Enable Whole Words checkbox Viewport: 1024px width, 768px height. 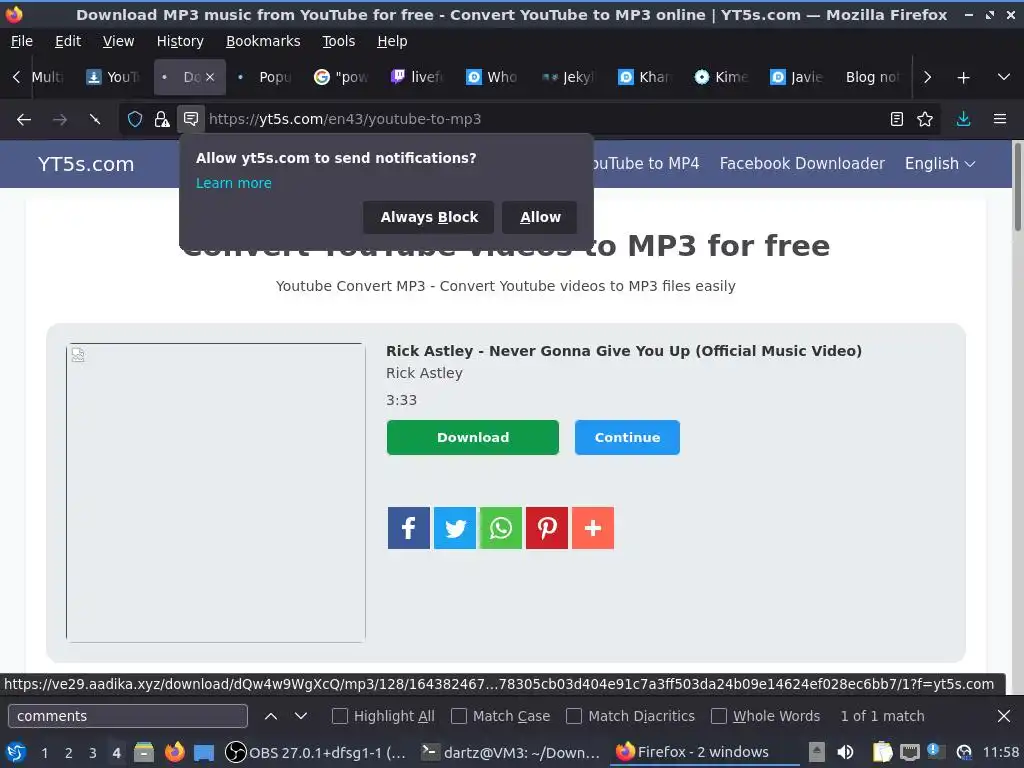(718, 716)
